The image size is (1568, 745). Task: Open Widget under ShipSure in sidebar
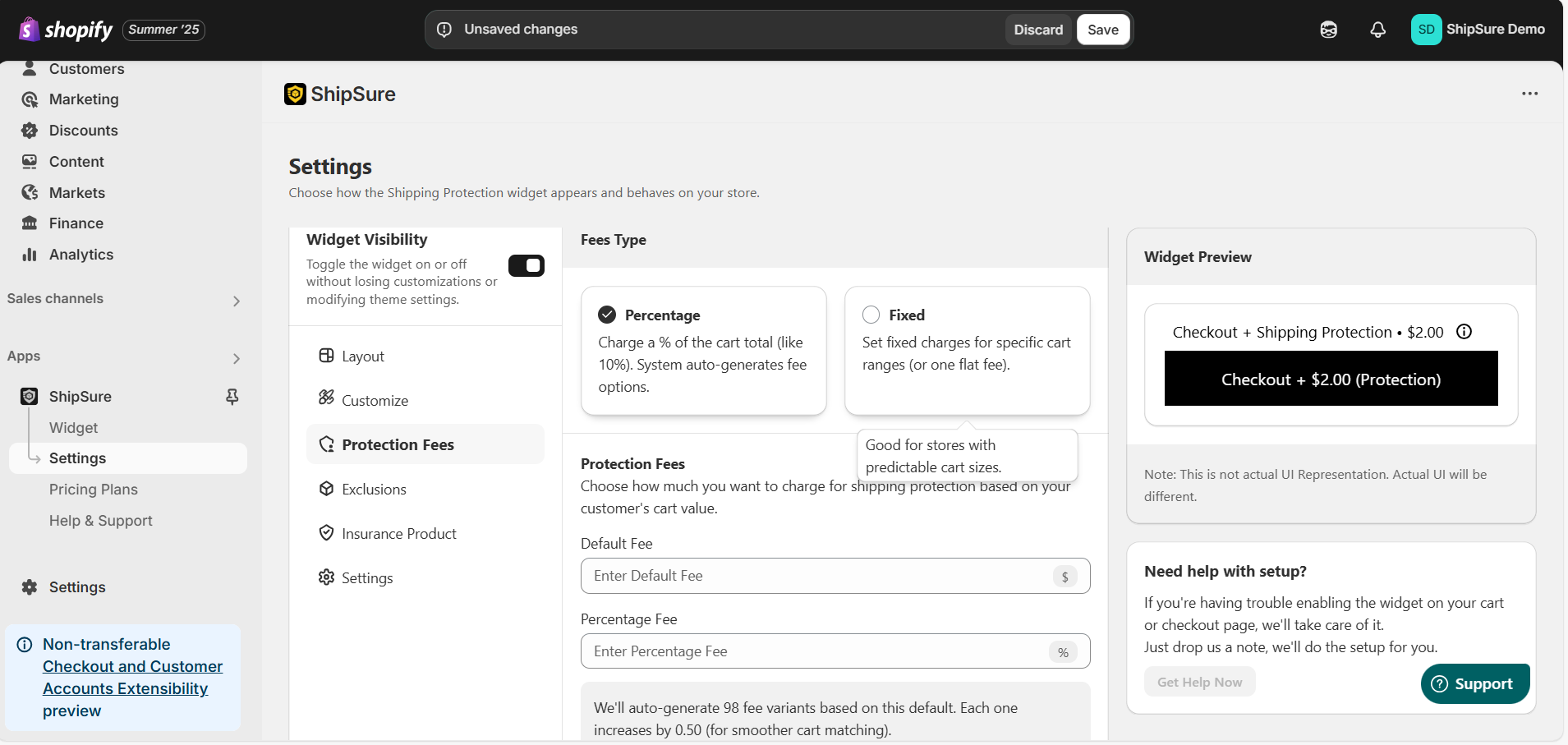point(127,428)
